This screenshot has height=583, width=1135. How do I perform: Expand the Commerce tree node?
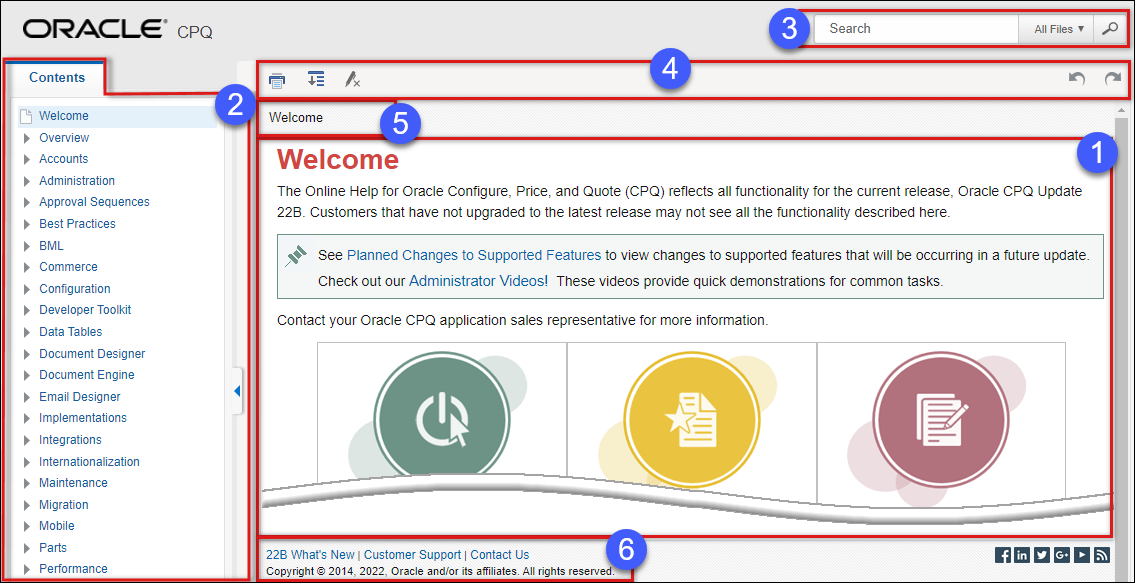[27, 267]
